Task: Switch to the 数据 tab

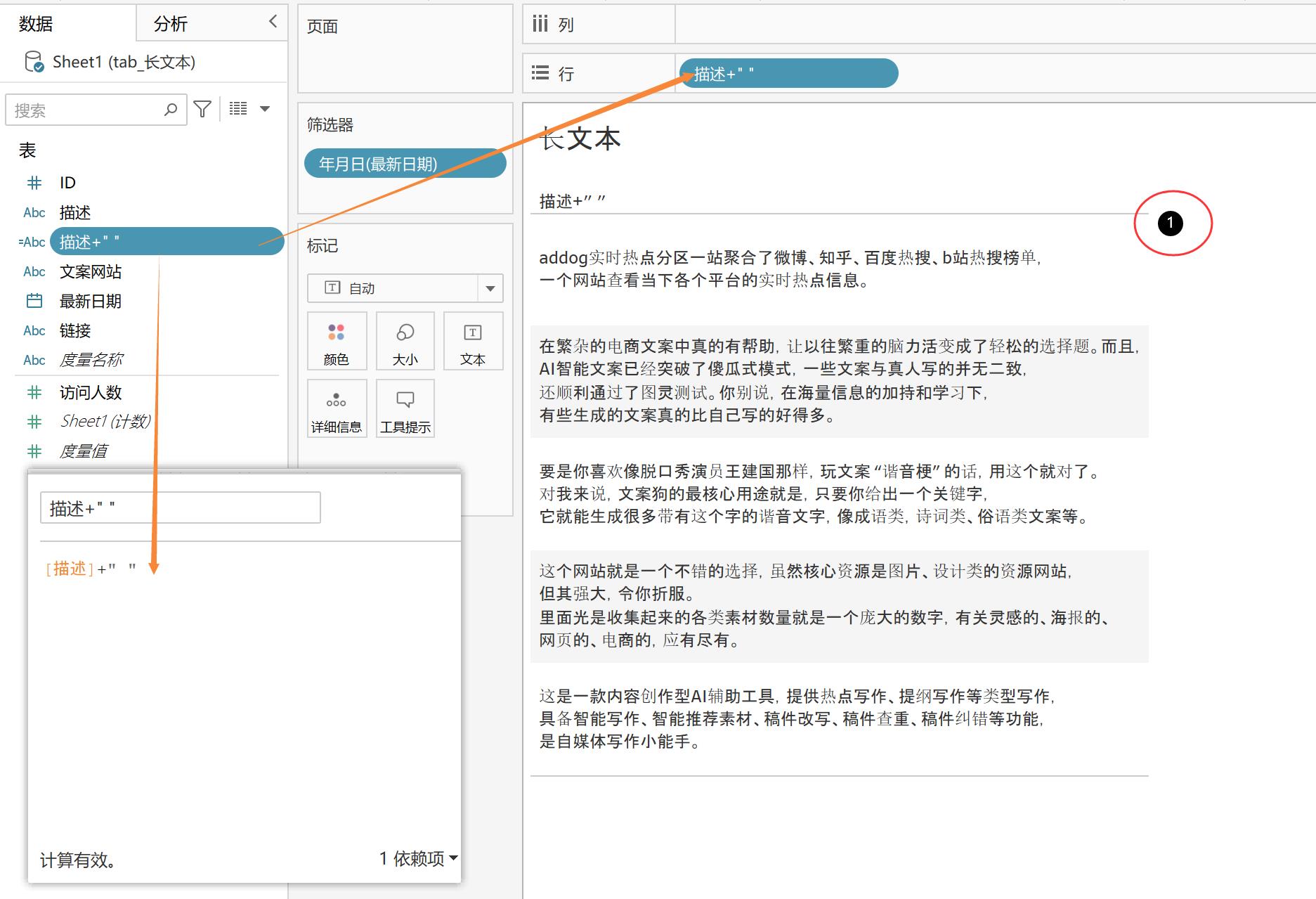Action: [36, 24]
